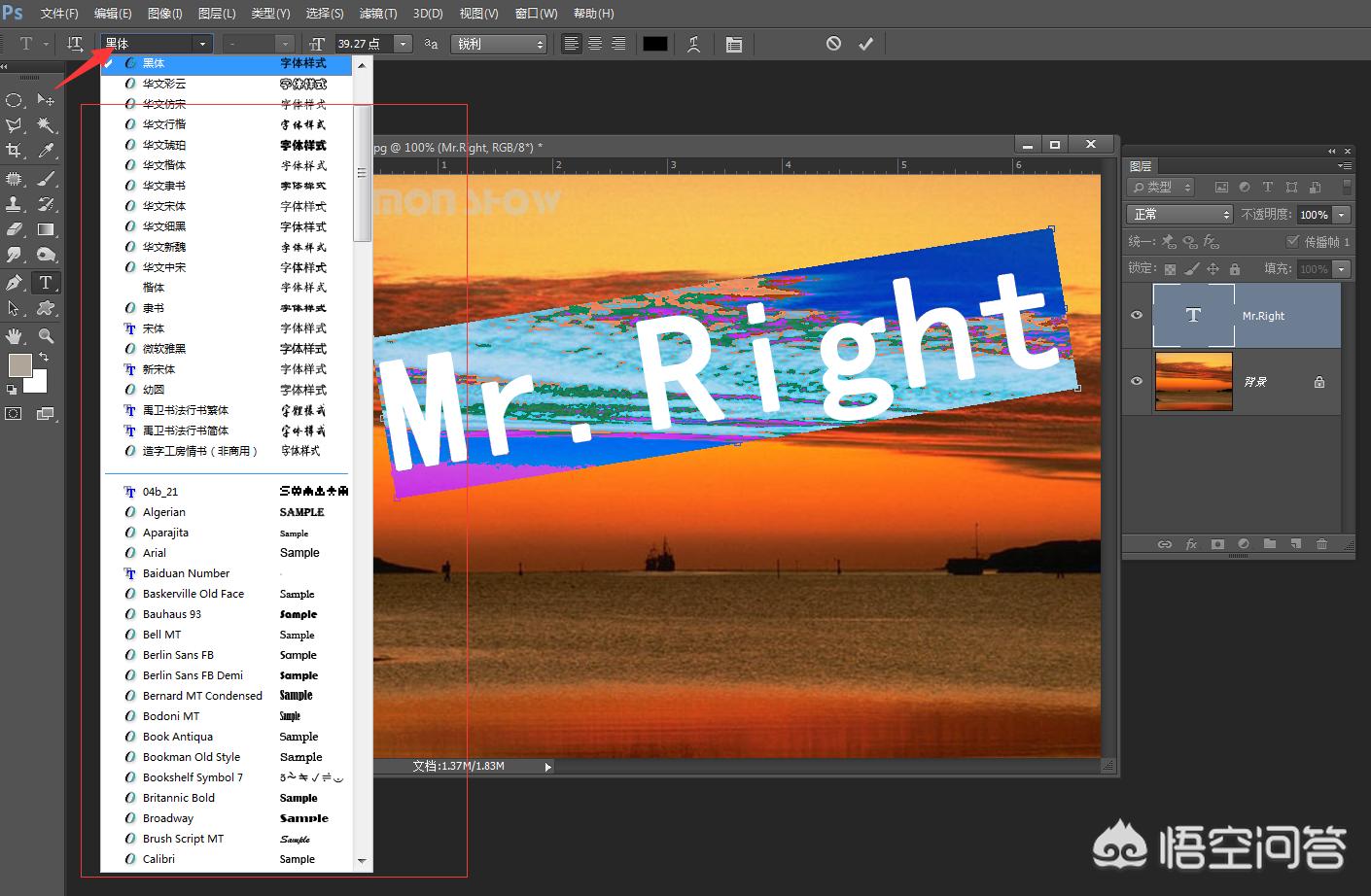Open the warp text icon

pyautogui.click(x=693, y=44)
